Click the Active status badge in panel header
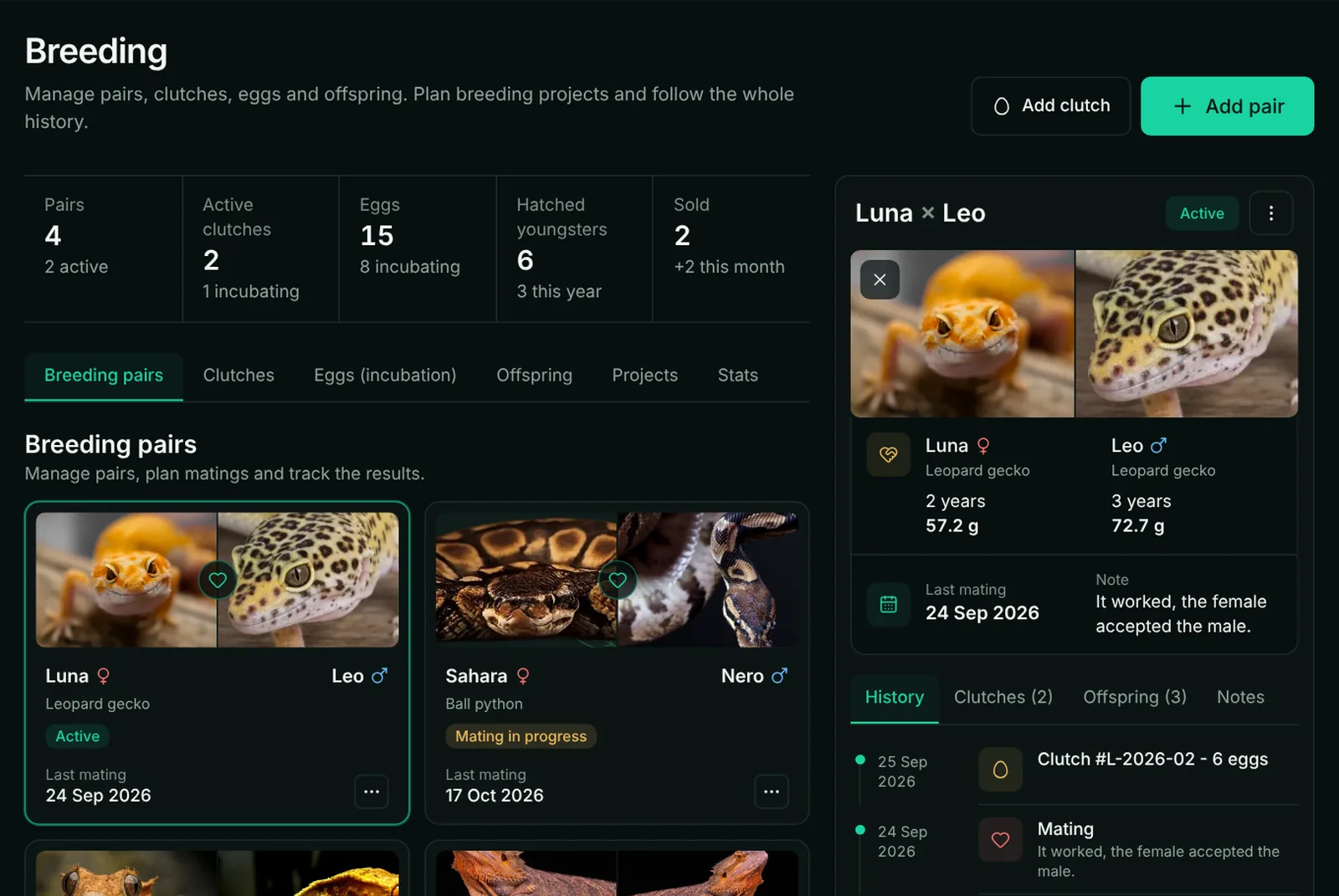Viewport: 1339px width, 896px height. point(1202,214)
